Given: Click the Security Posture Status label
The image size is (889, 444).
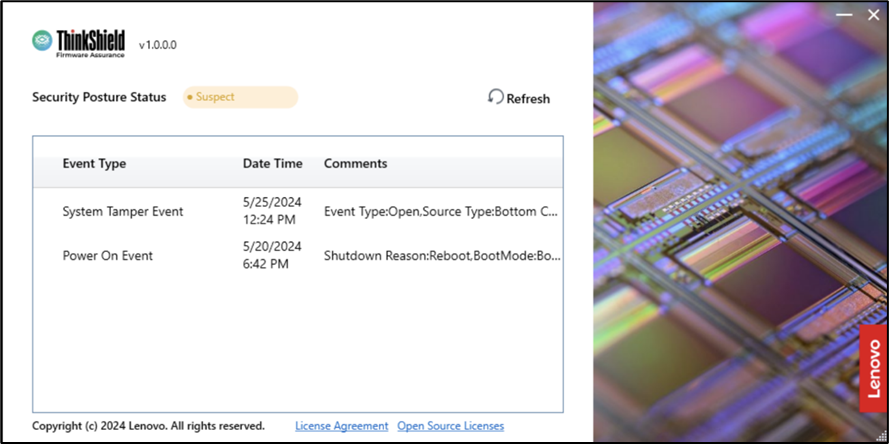Looking at the screenshot, I should click(x=99, y=97).
